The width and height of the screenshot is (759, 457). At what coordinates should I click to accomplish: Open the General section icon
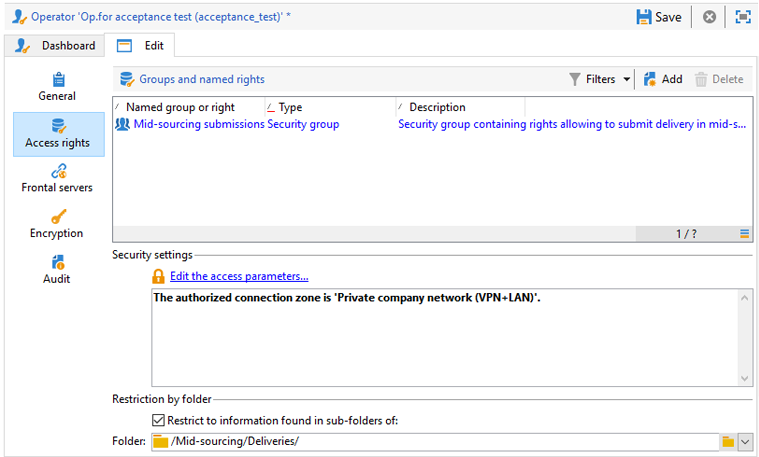[59, 79]
